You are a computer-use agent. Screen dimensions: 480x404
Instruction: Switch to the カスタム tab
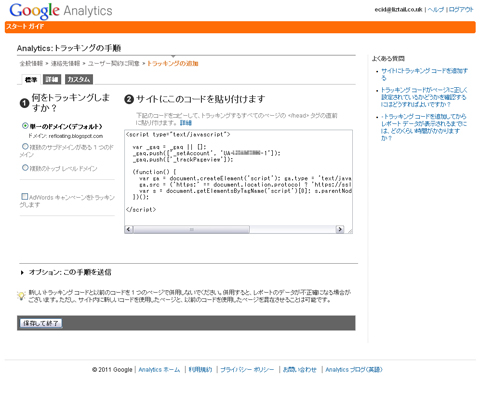79,79
